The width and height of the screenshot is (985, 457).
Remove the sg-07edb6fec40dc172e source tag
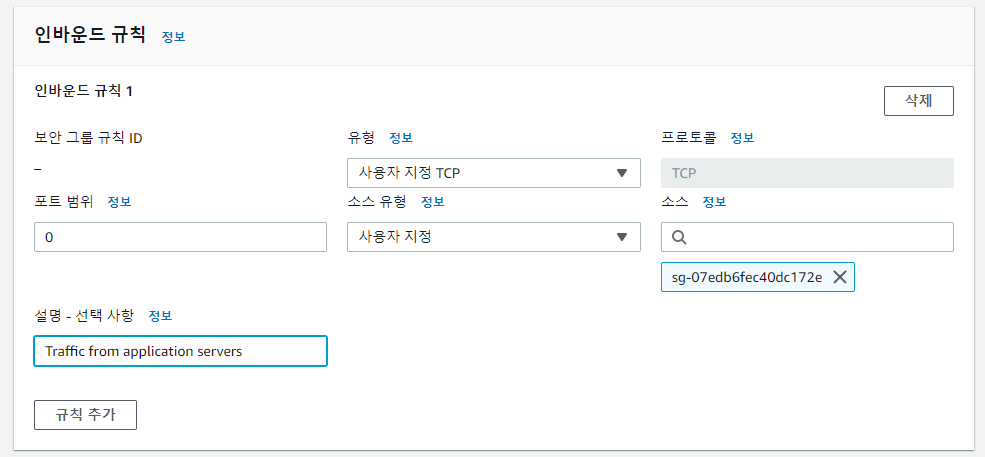coord(840,277)
